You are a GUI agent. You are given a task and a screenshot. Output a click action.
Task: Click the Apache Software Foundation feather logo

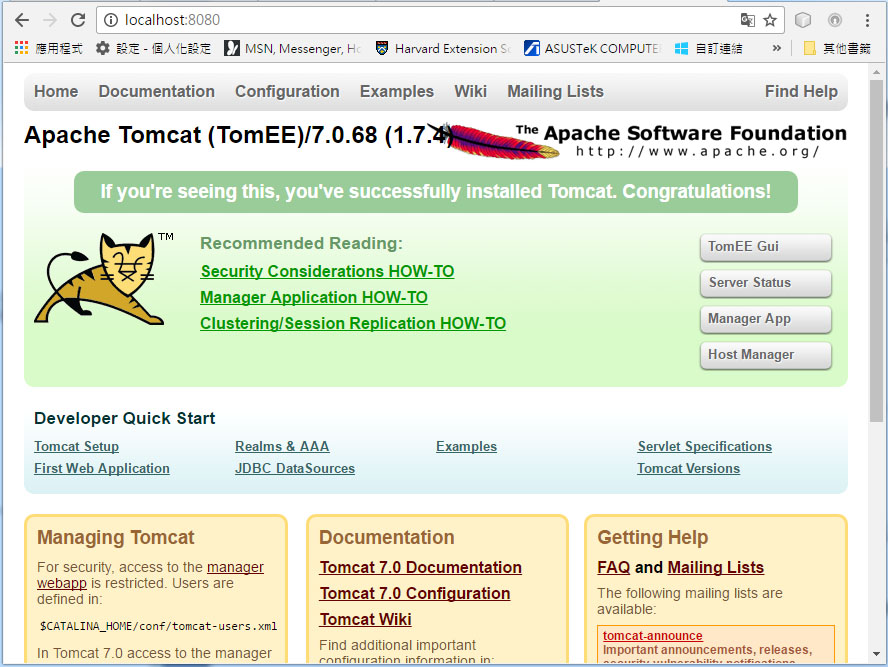637,141
